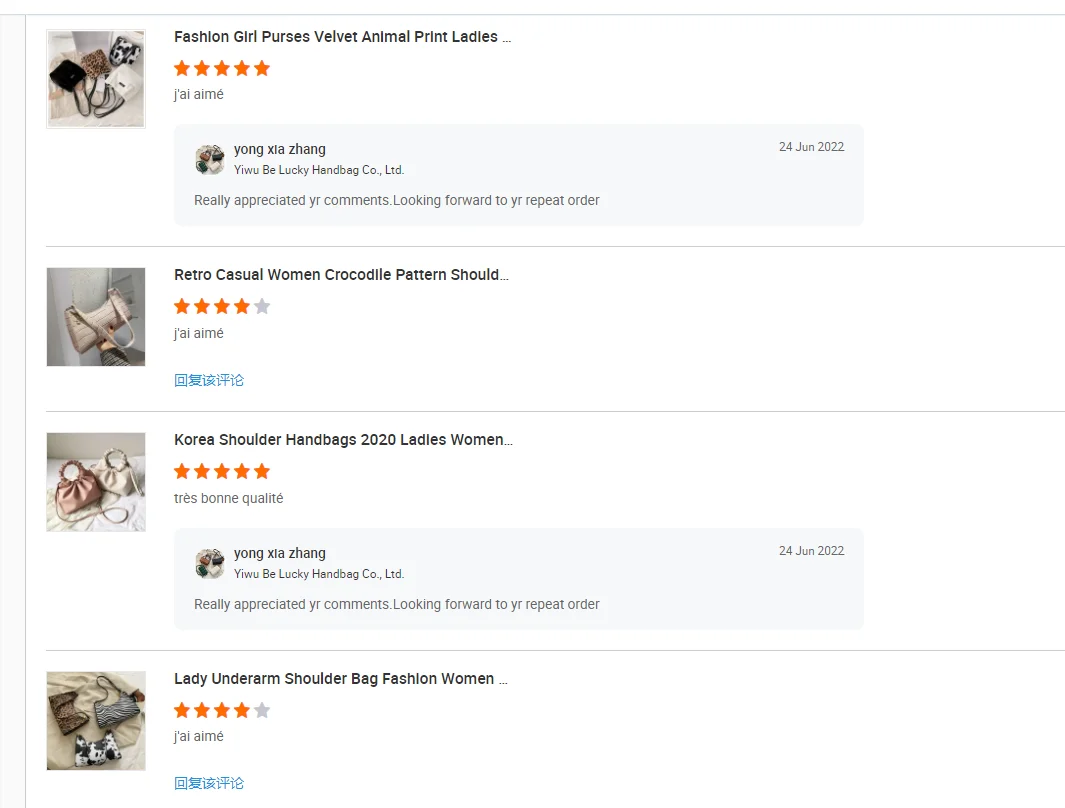Open the Fashion Girl Purses product thumbnail
The width and height of the screenshot is (1065, 808).
pyautogui.click(x=96, y=79)
